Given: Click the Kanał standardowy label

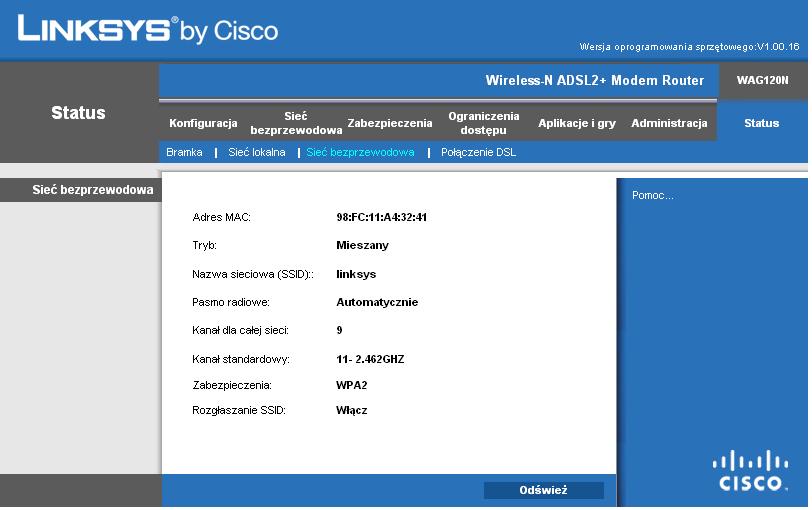Looking at the screenshot, I should [241, 359].
